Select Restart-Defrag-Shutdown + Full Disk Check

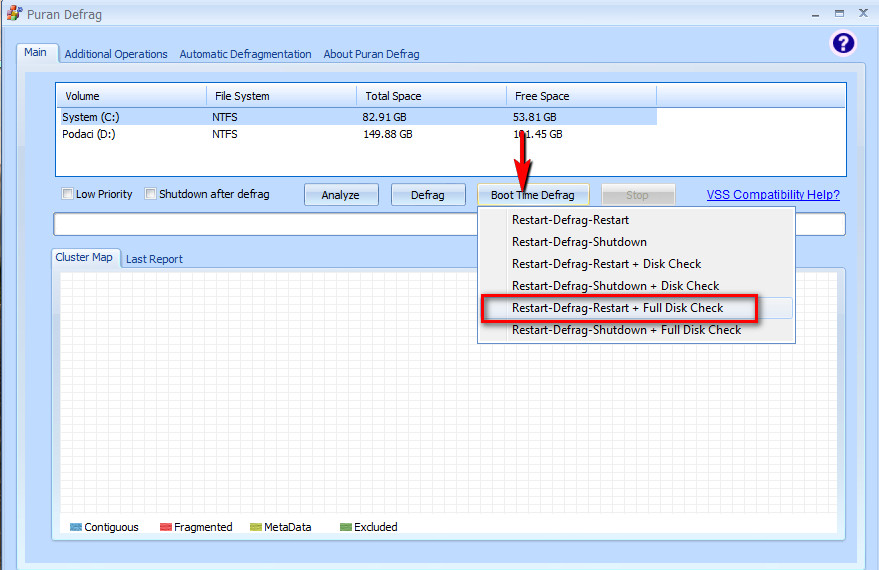(x=626, y=330)
